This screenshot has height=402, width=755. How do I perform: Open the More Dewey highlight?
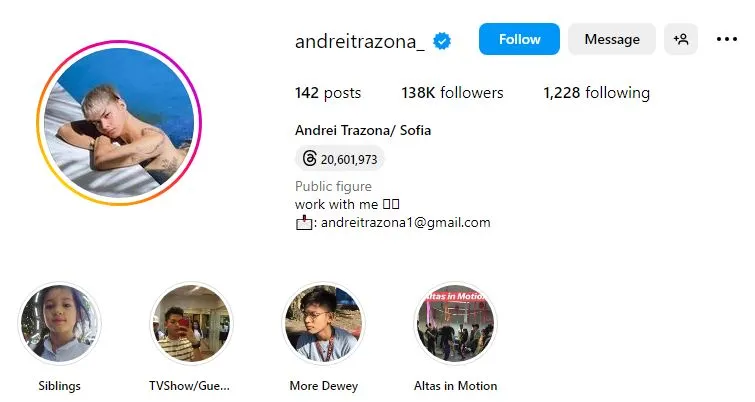click(323, 323)
